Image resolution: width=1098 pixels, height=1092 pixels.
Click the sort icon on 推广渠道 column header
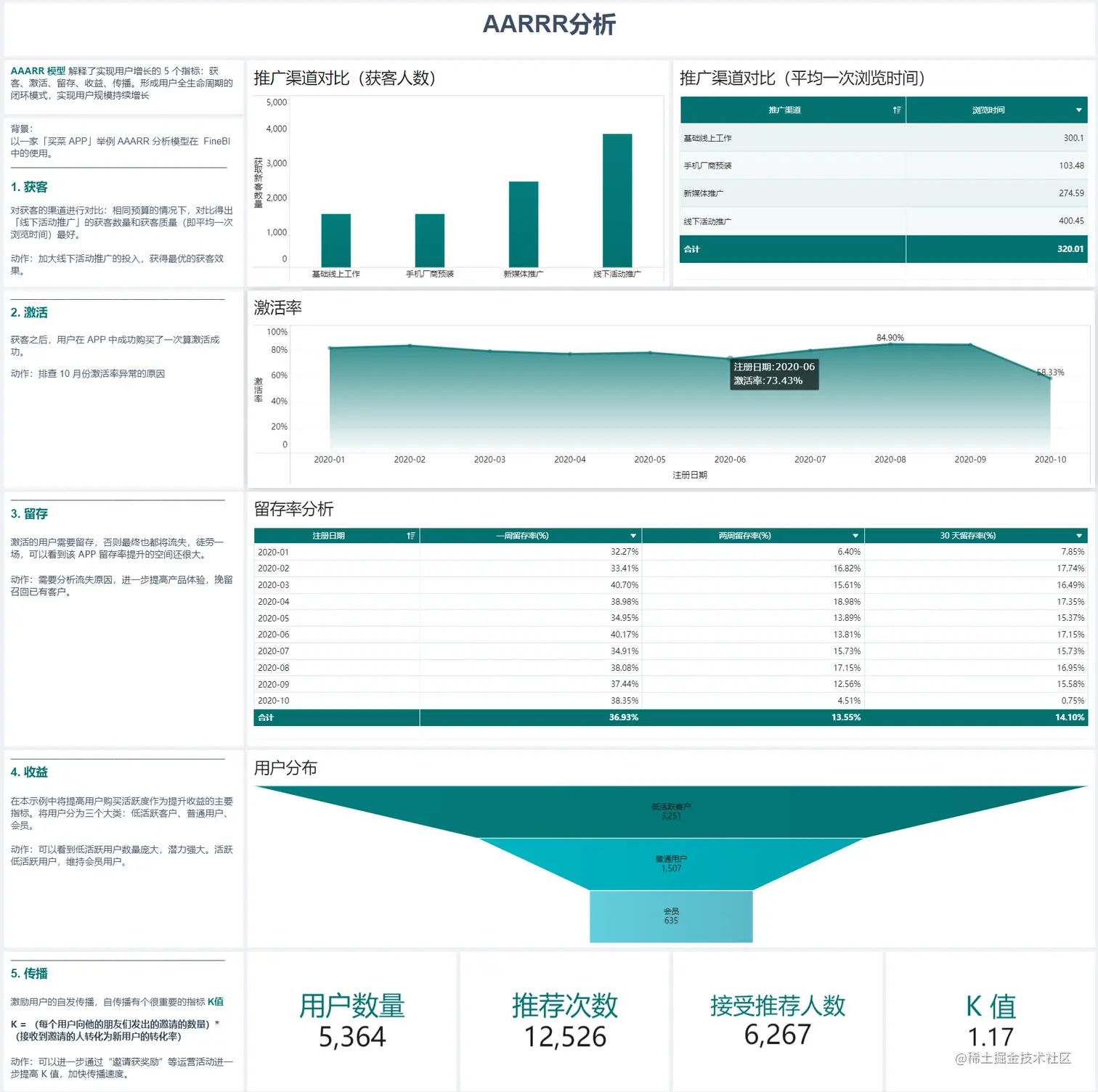point(896,110)
